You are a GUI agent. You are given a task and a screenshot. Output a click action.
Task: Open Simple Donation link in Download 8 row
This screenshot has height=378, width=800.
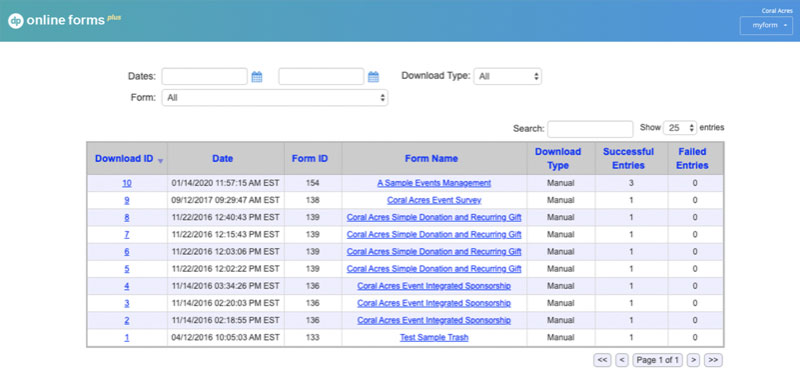pos(434,217)
